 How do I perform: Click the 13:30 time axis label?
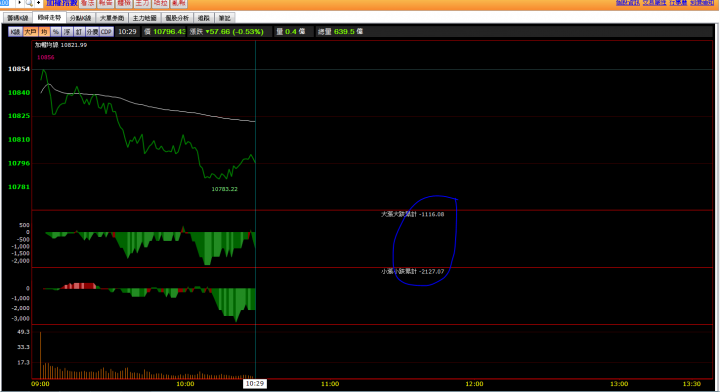692,384
